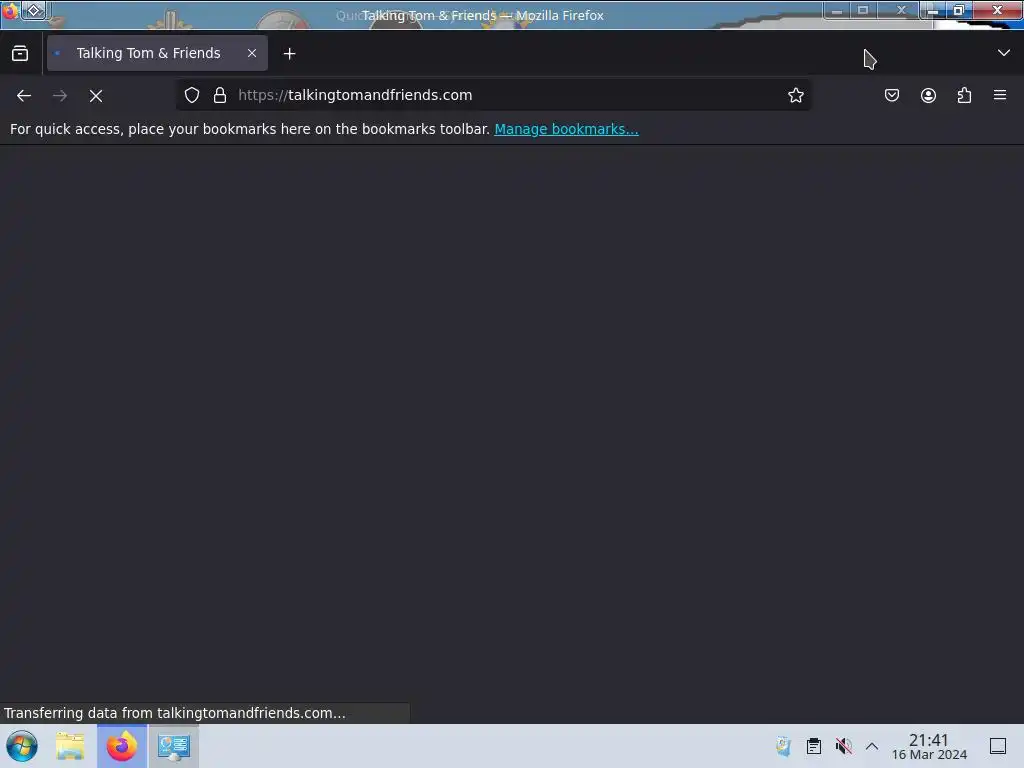The image size is (1024, 768).
Task: Open a new tab with the plus button
Action: coord(289,54)
